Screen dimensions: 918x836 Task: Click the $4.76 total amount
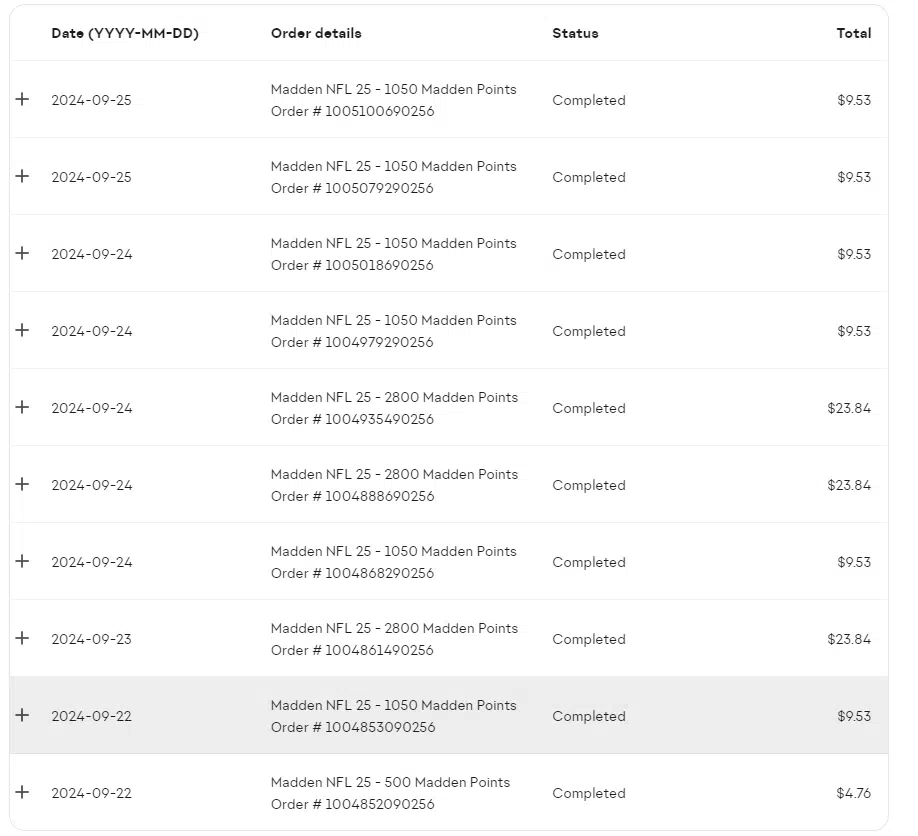pyautogui.click(x=854, y=793)
